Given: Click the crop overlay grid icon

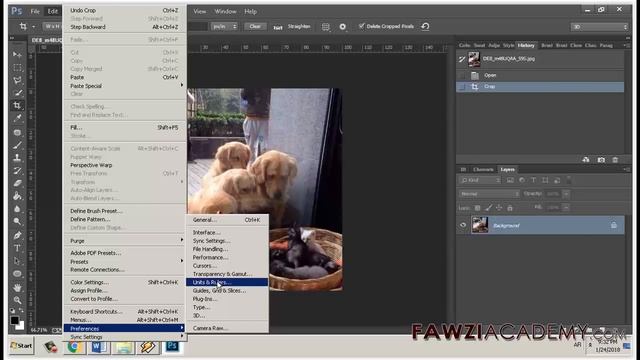Looking at the screenshot, I should (325, 27).
